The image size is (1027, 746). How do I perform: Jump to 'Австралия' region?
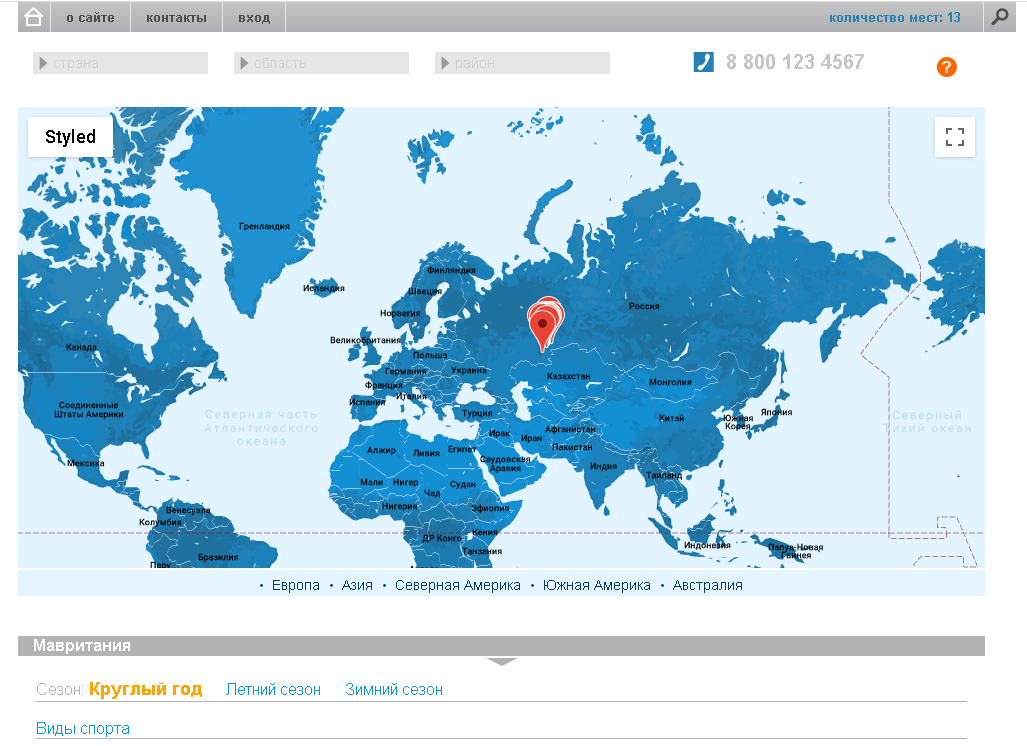(707, 585)
